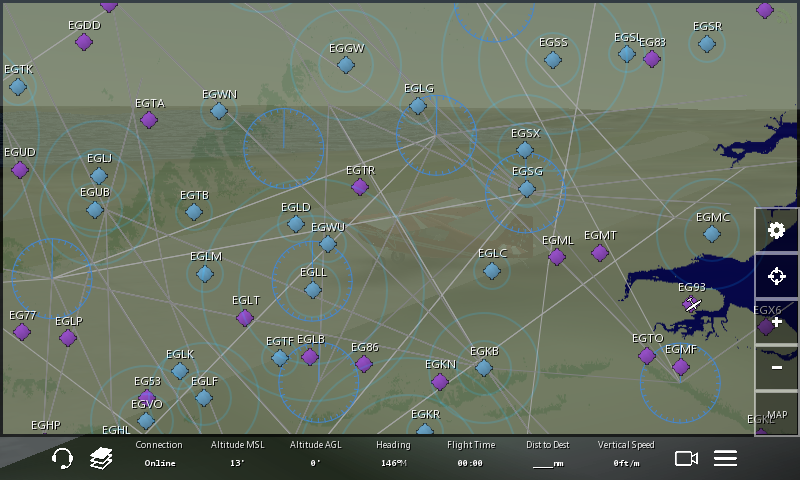The image size is (800, 480).
Task: Select EGWN airport marker
Action: click(219, 111)
